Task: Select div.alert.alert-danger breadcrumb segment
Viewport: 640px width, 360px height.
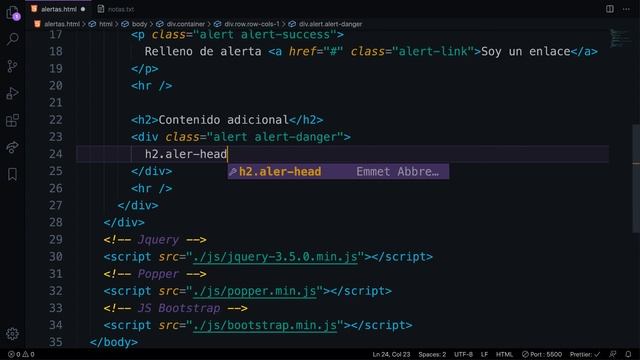Action: point(330,24)
